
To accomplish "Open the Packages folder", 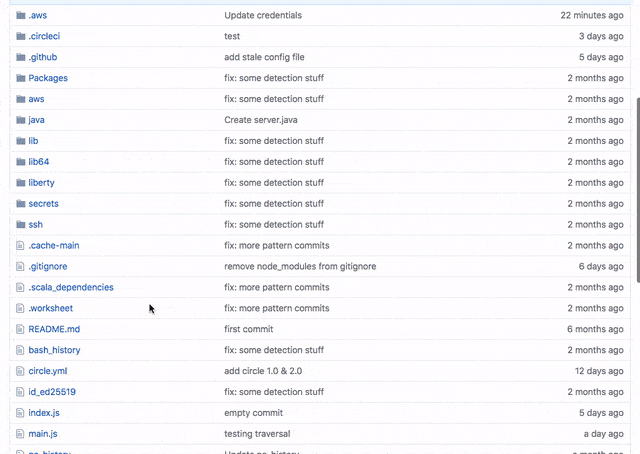I will [48, 78].
